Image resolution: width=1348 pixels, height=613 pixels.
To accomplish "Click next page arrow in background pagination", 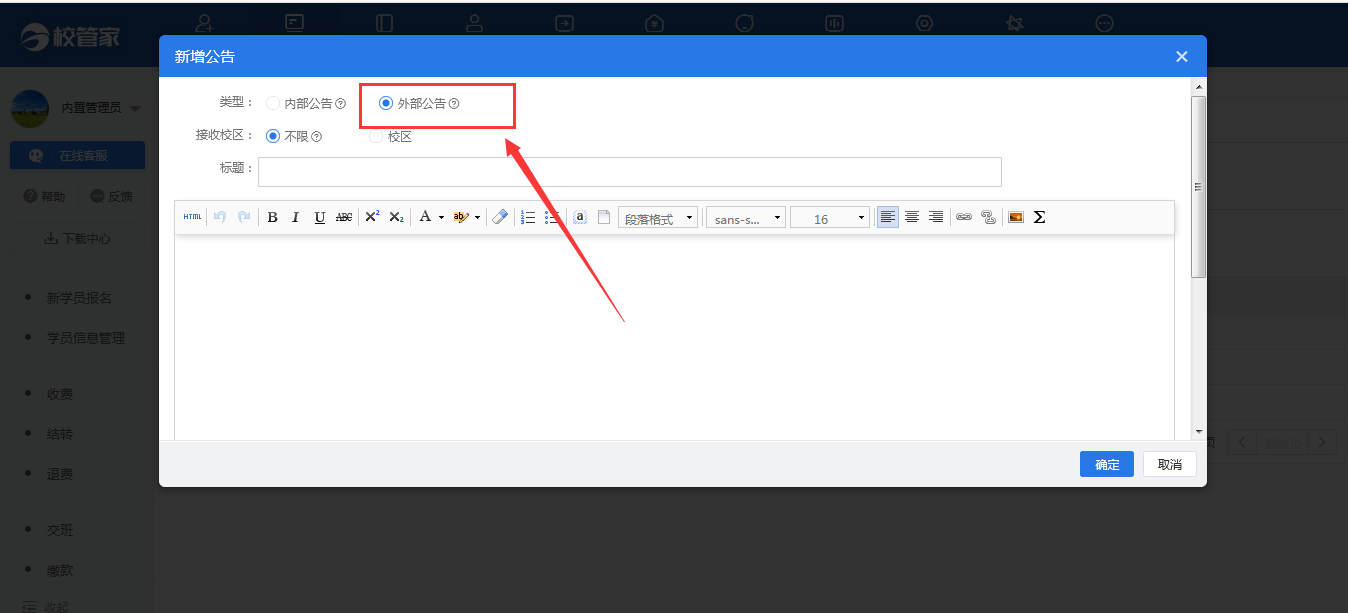I will pos(1323,442).
